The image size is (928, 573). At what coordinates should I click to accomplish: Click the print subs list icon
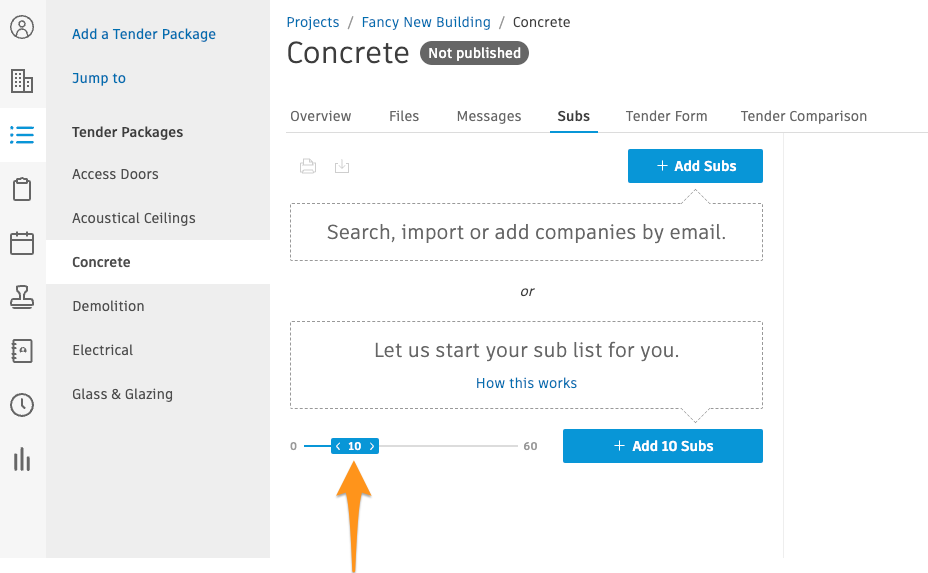click(308, 166)
